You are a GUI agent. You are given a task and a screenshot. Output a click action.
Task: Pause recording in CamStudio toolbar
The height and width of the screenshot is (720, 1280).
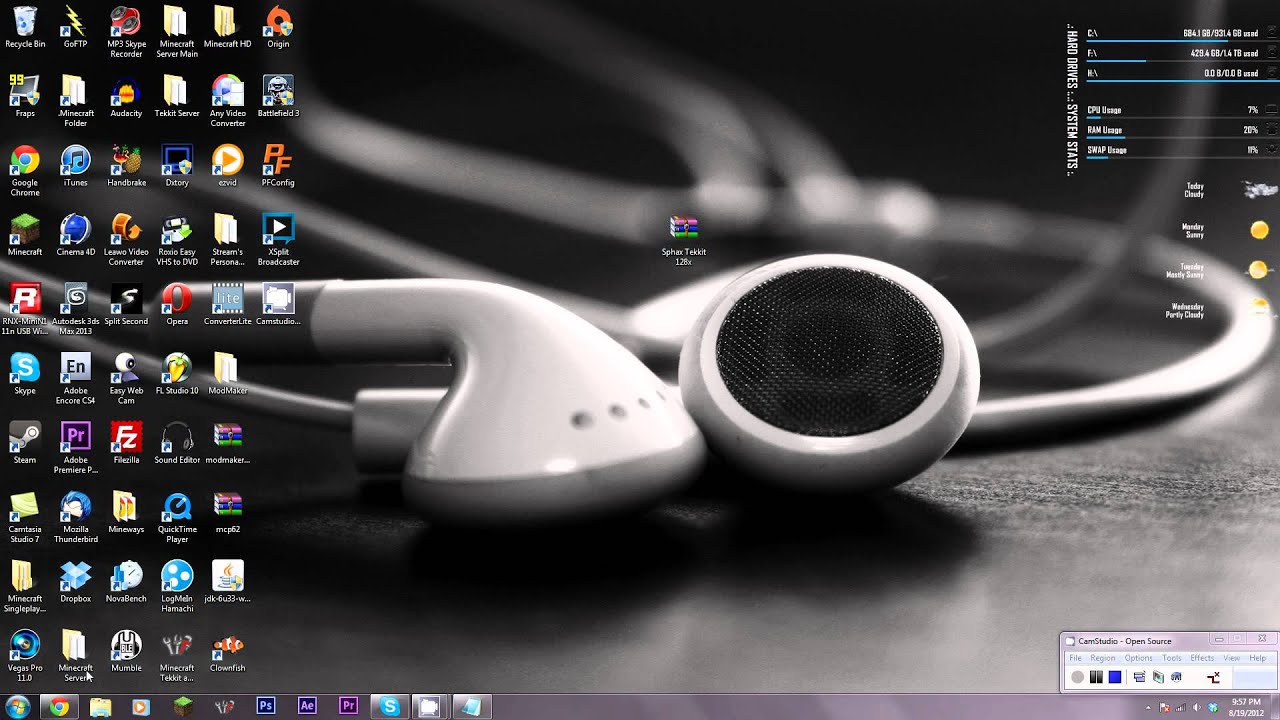(1096, 677)
